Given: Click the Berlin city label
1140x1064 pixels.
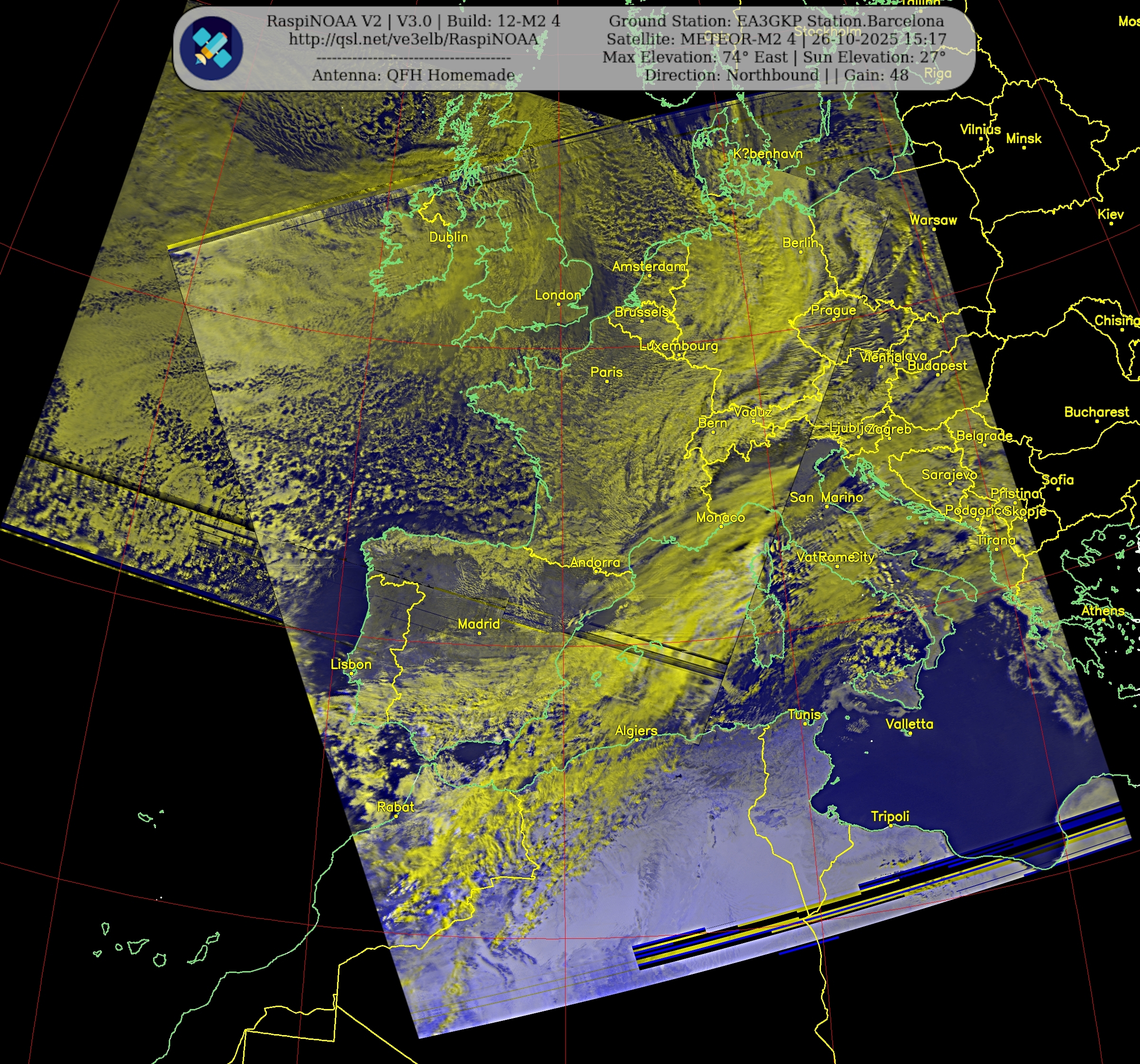Looking at the screenshot, I should pos(800,243).
